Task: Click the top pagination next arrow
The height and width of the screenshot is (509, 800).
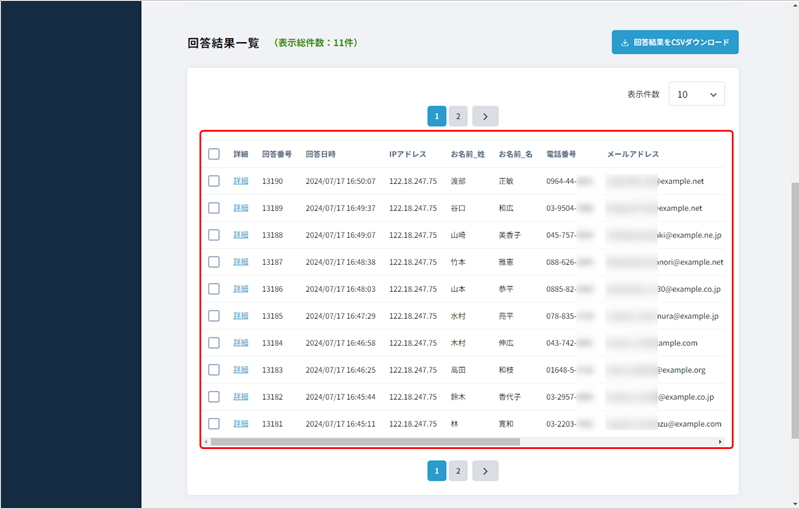Action: (x=485, y=116)
